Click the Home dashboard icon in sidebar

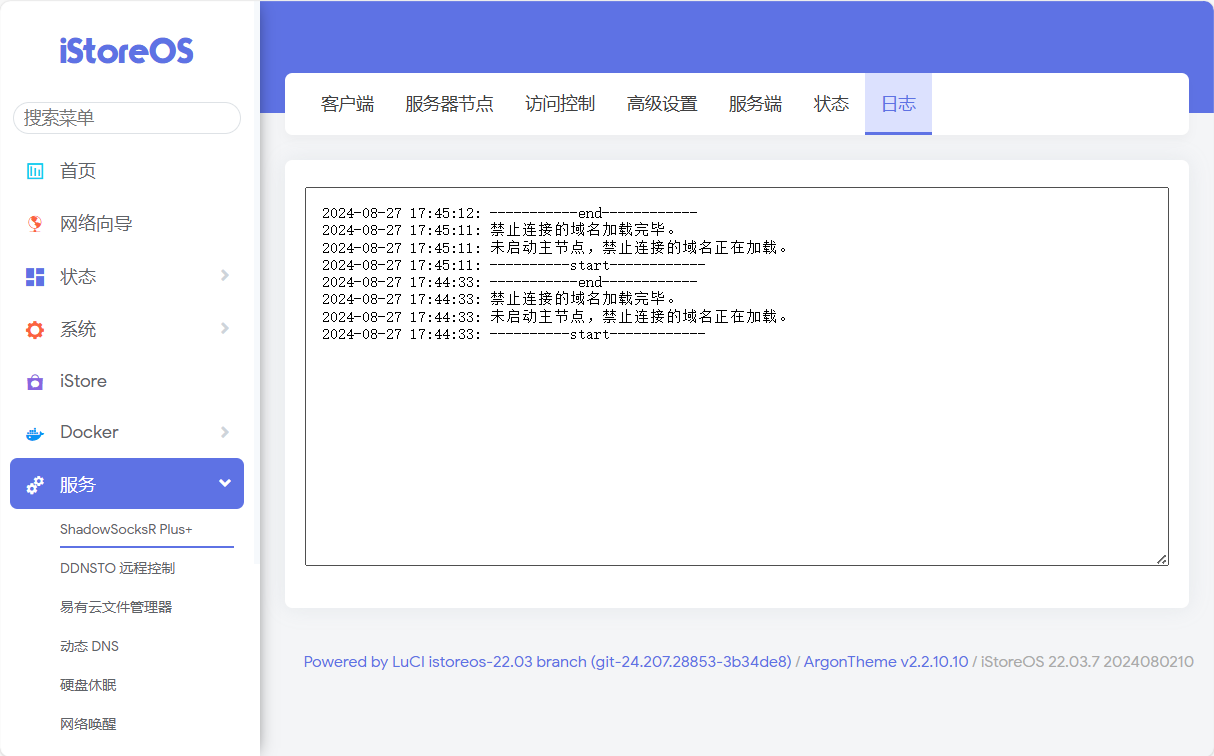tap(35, 171)
